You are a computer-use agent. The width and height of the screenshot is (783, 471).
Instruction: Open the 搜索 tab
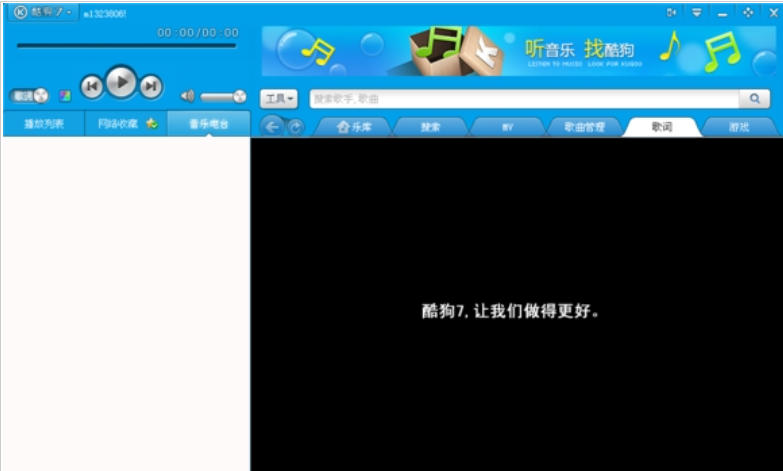coord(430,127)
